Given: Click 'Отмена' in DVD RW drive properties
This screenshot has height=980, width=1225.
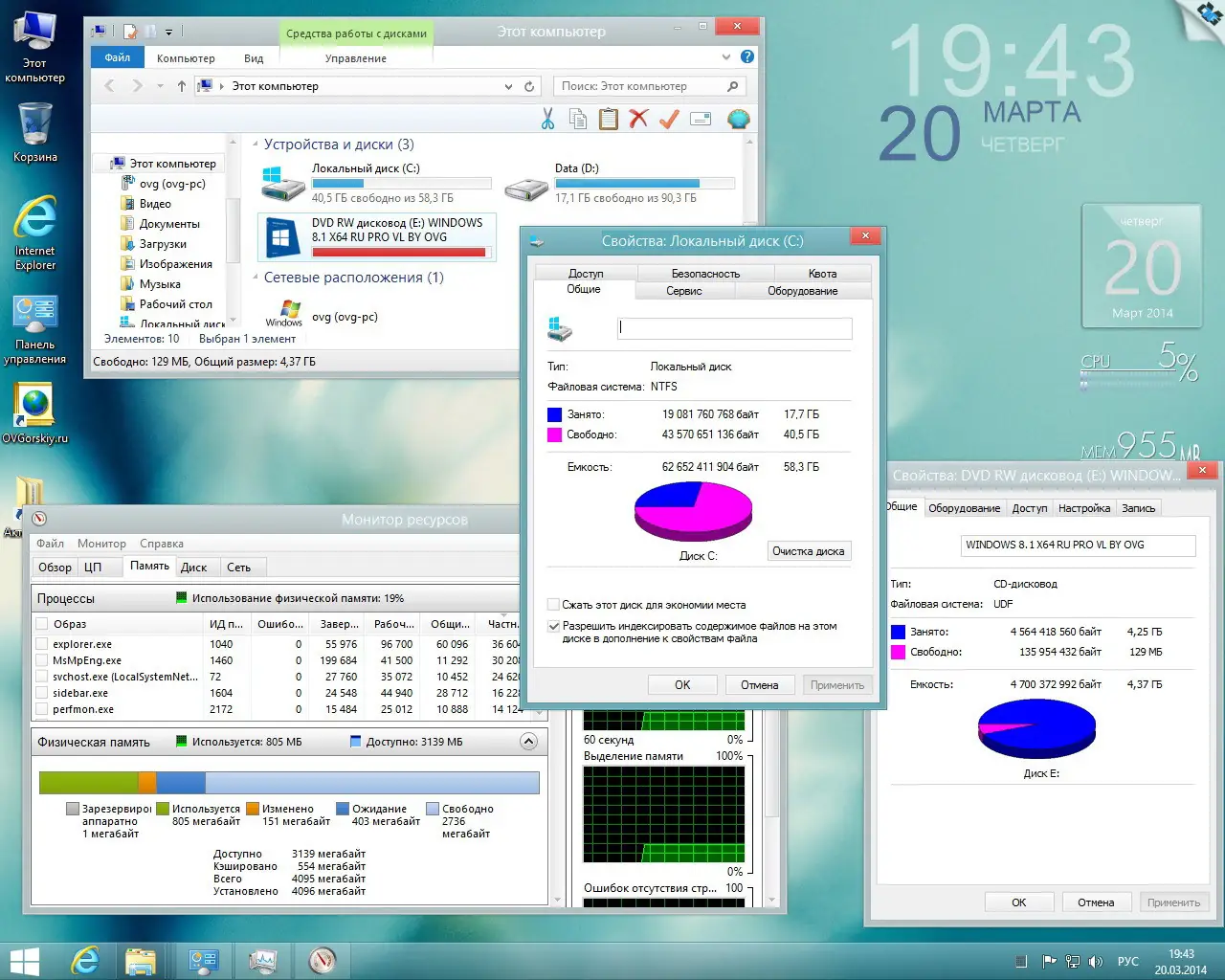Looking at the screenshot, I should [x=1096, y=902].
